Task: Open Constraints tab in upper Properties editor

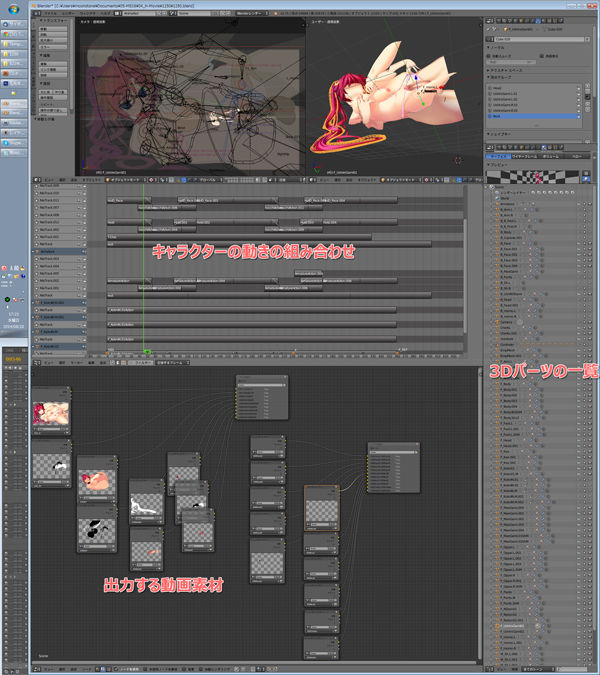Action: click(x=527, y=21)
